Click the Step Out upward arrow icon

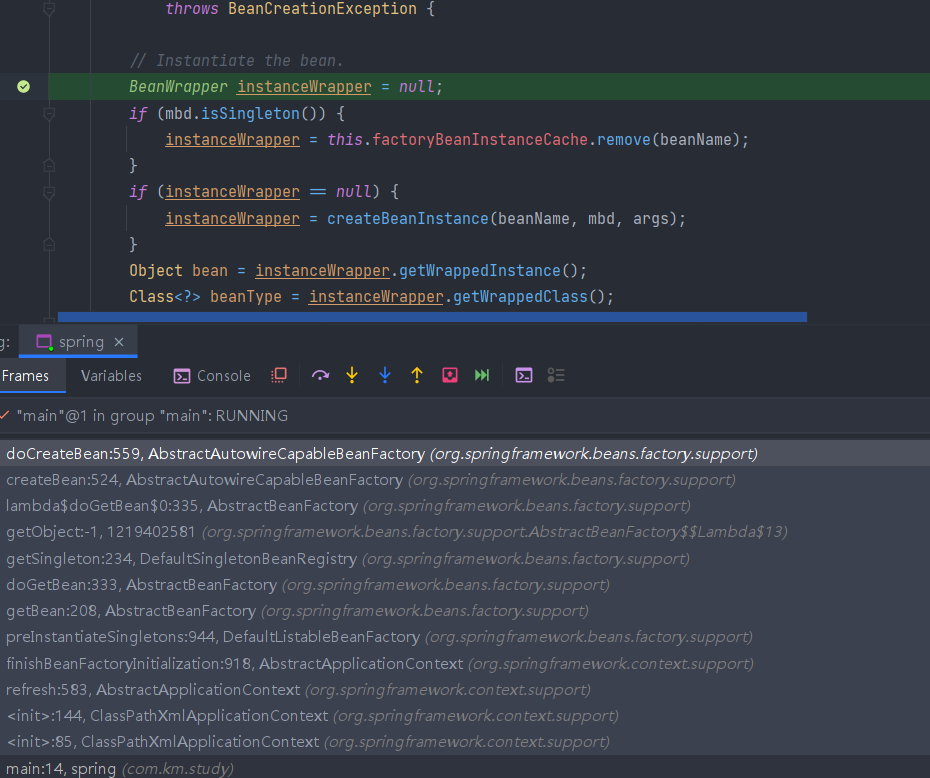417,375
